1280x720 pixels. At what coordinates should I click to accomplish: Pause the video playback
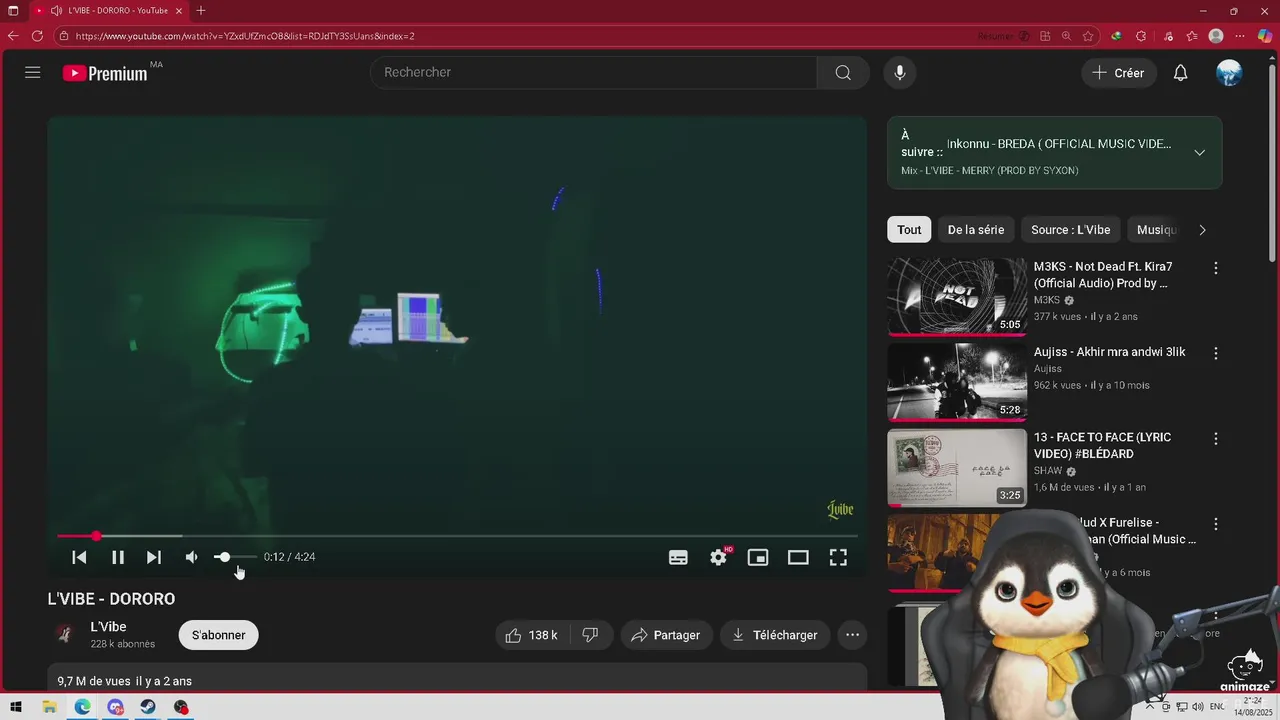[117, 557]
